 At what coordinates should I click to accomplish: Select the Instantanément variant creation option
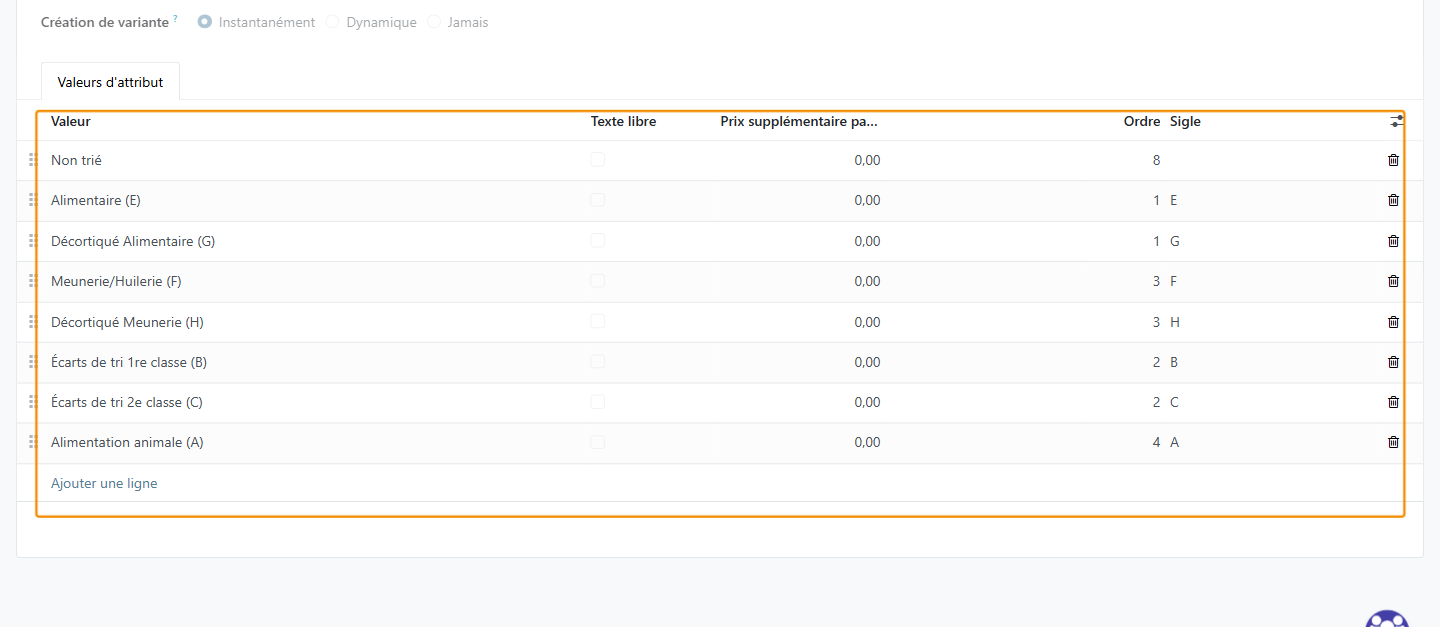pyautogui.click(x=205, y=22)
